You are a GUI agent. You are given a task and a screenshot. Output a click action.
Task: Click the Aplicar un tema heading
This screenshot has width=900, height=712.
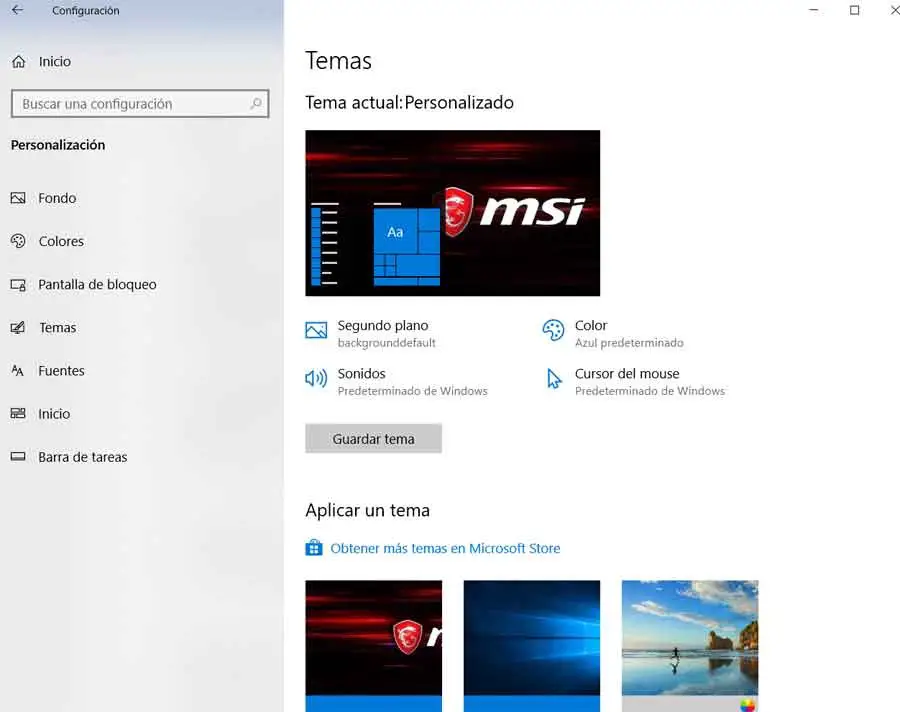coord(367,510)
